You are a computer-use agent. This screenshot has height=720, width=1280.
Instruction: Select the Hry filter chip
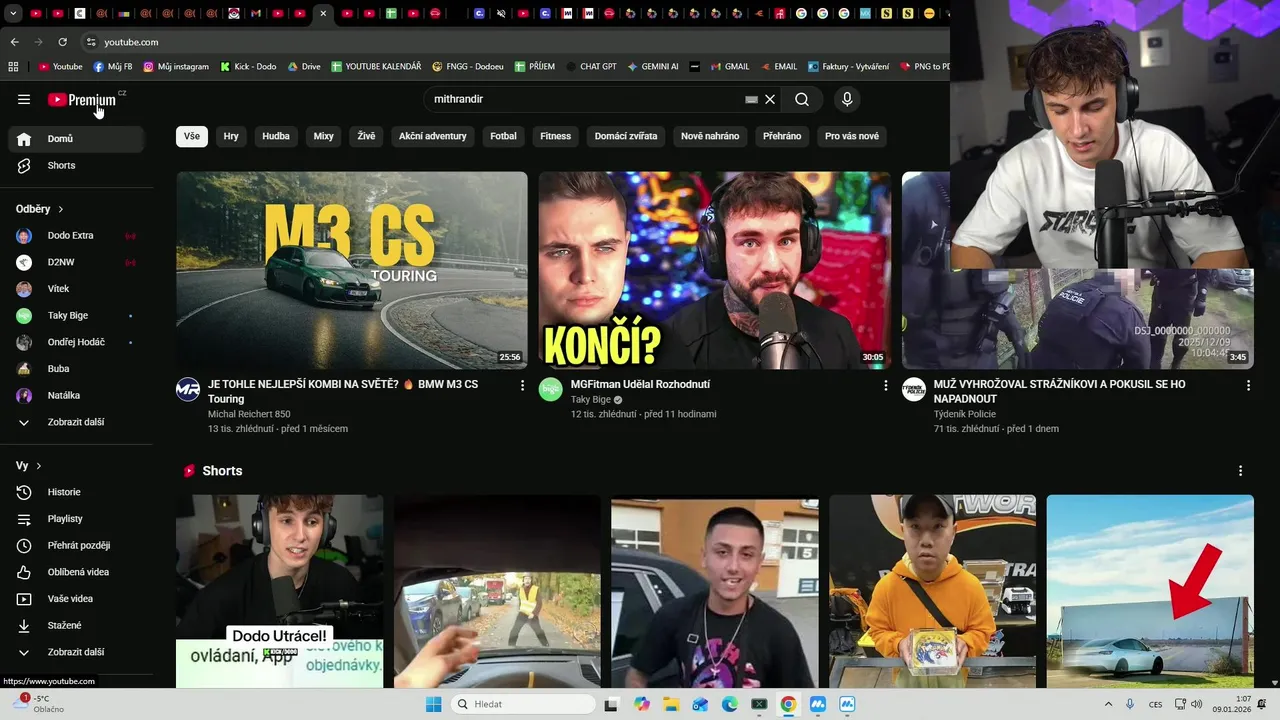(231, 136)
